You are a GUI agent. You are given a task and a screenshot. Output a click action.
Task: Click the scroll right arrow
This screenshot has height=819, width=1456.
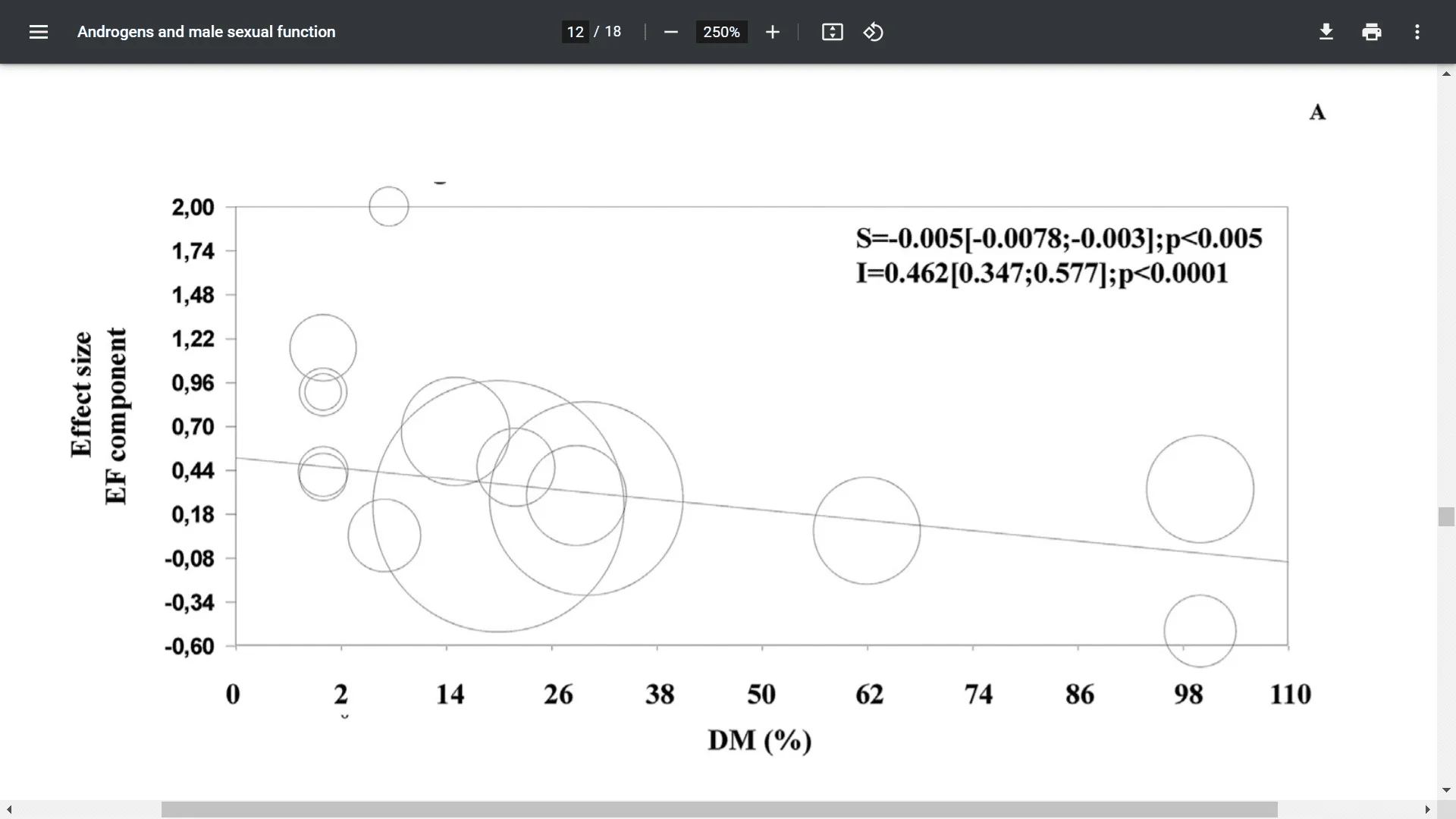pos(1427,810)
